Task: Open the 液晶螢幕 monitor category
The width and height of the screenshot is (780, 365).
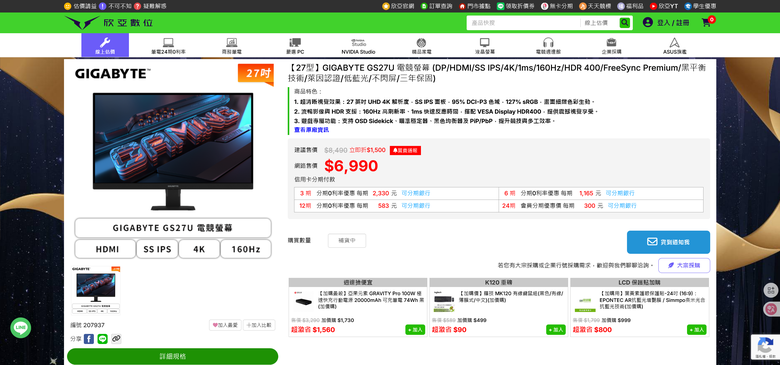Action: tap(485, 46)
